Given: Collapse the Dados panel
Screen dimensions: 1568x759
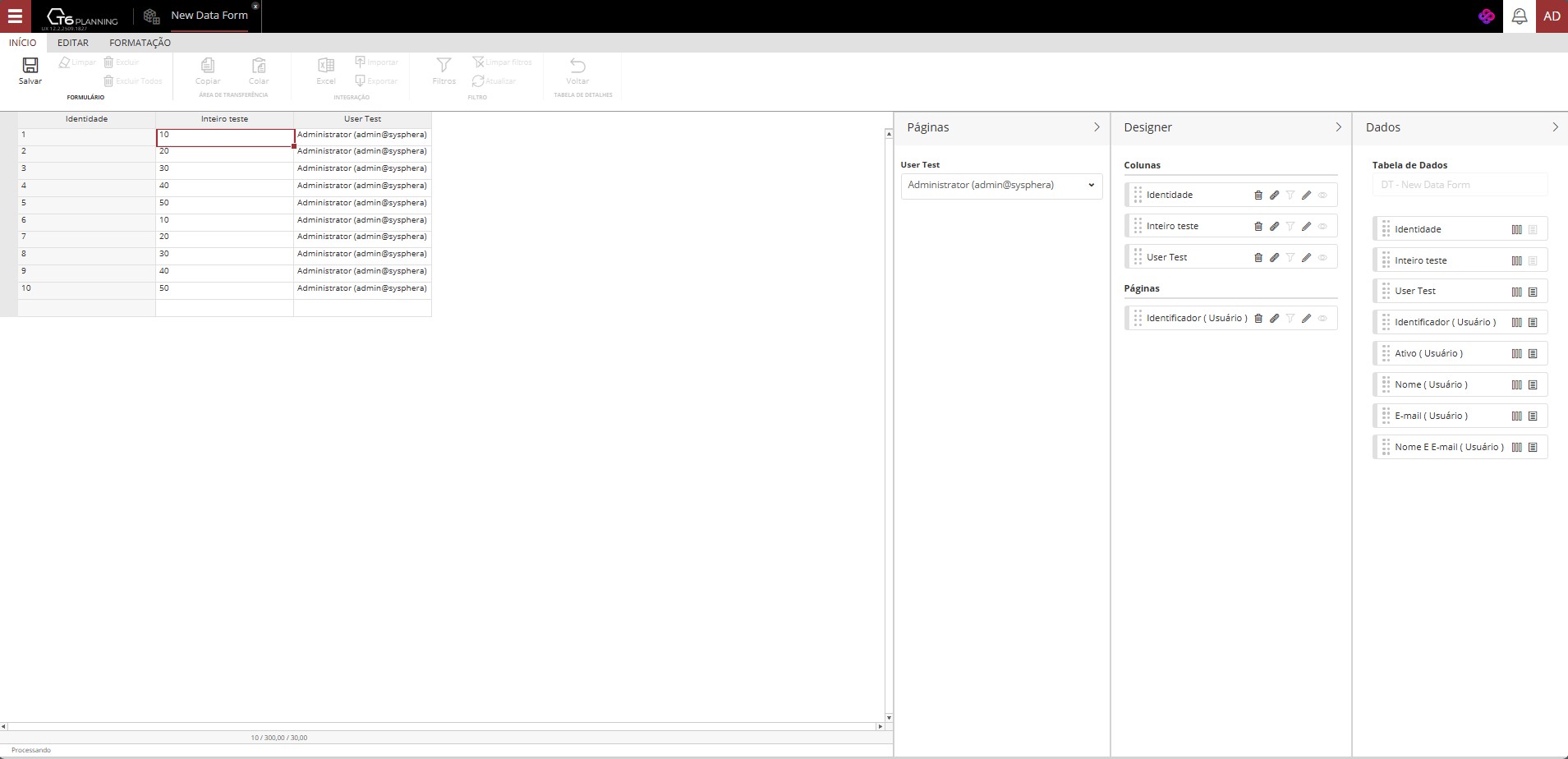Looking at the screenshot, I should [1555, 127].
